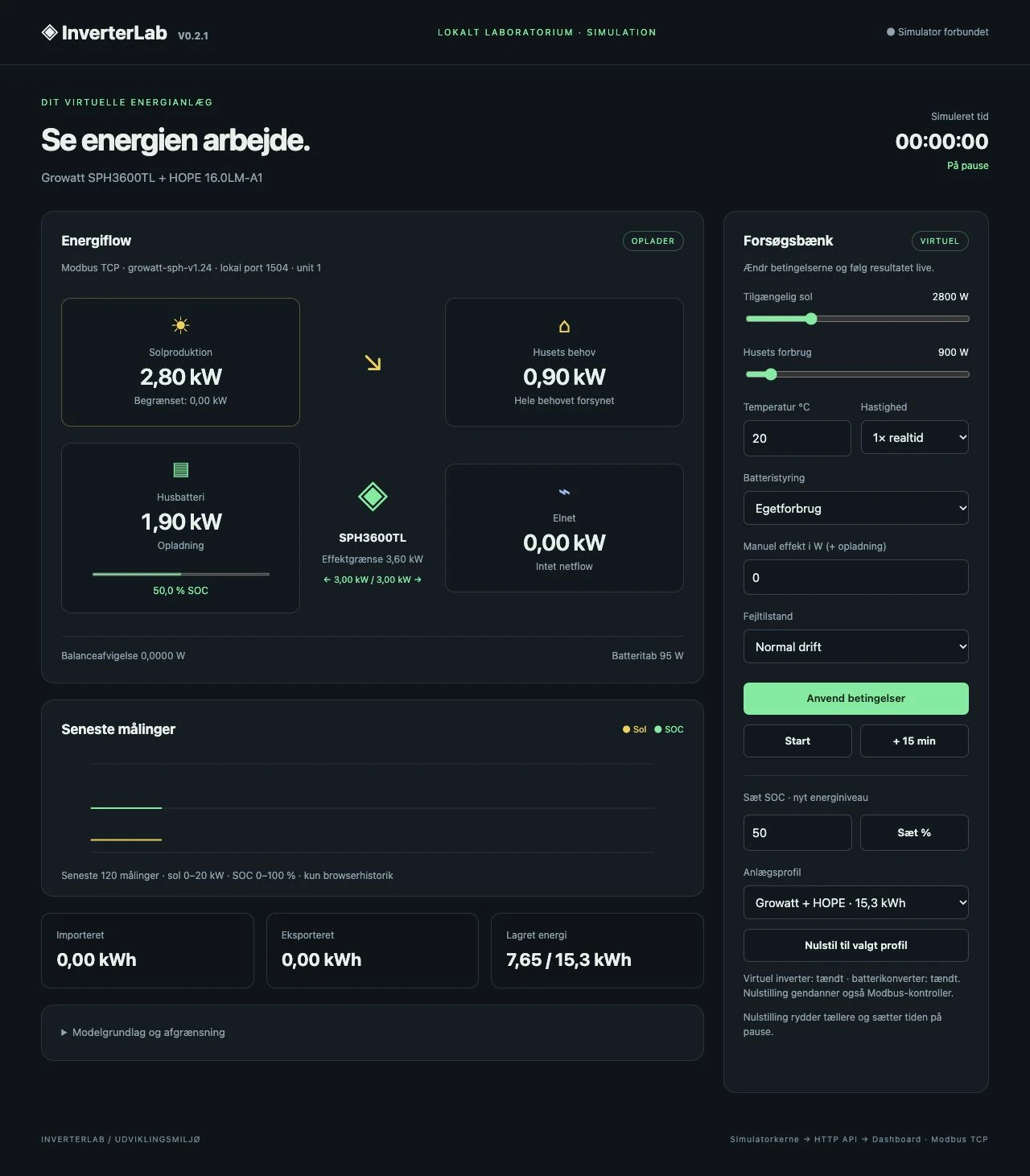Click Nulstil til valgt profil button
The width and height of the screenshot is (1030, 1176).
click(x=855, y=945)
